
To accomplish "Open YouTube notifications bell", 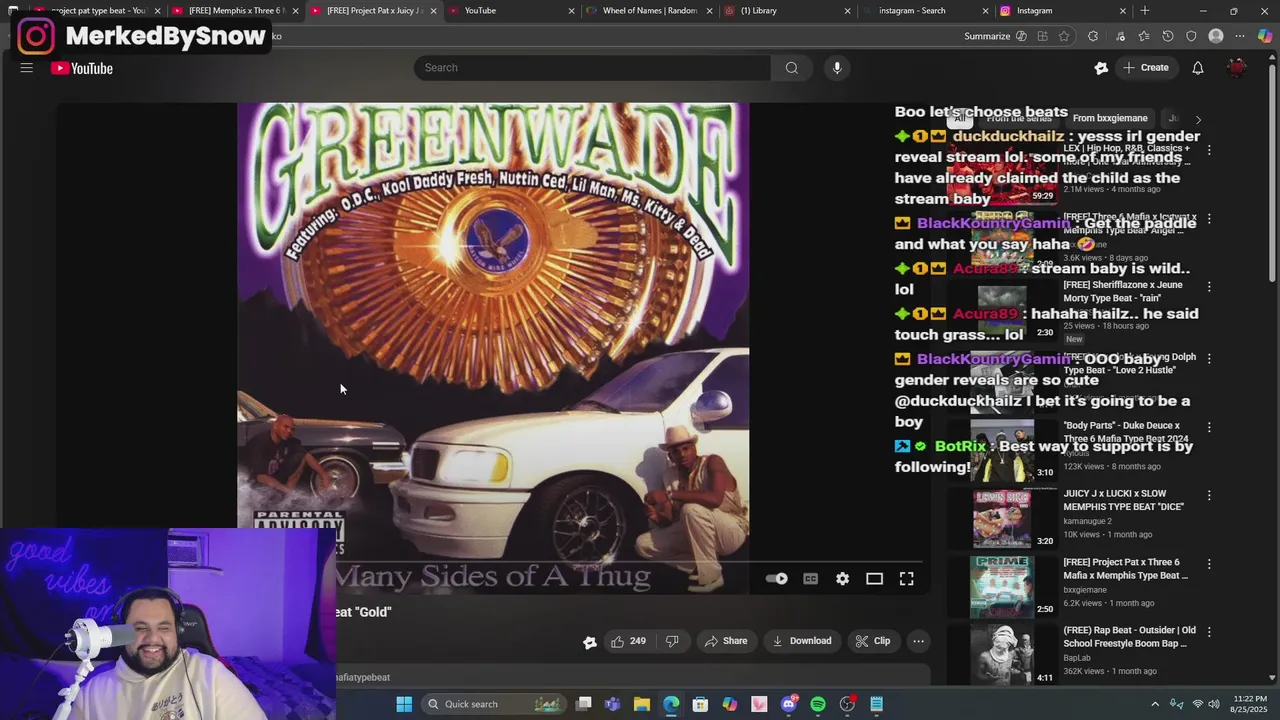I will [1197, 68].
